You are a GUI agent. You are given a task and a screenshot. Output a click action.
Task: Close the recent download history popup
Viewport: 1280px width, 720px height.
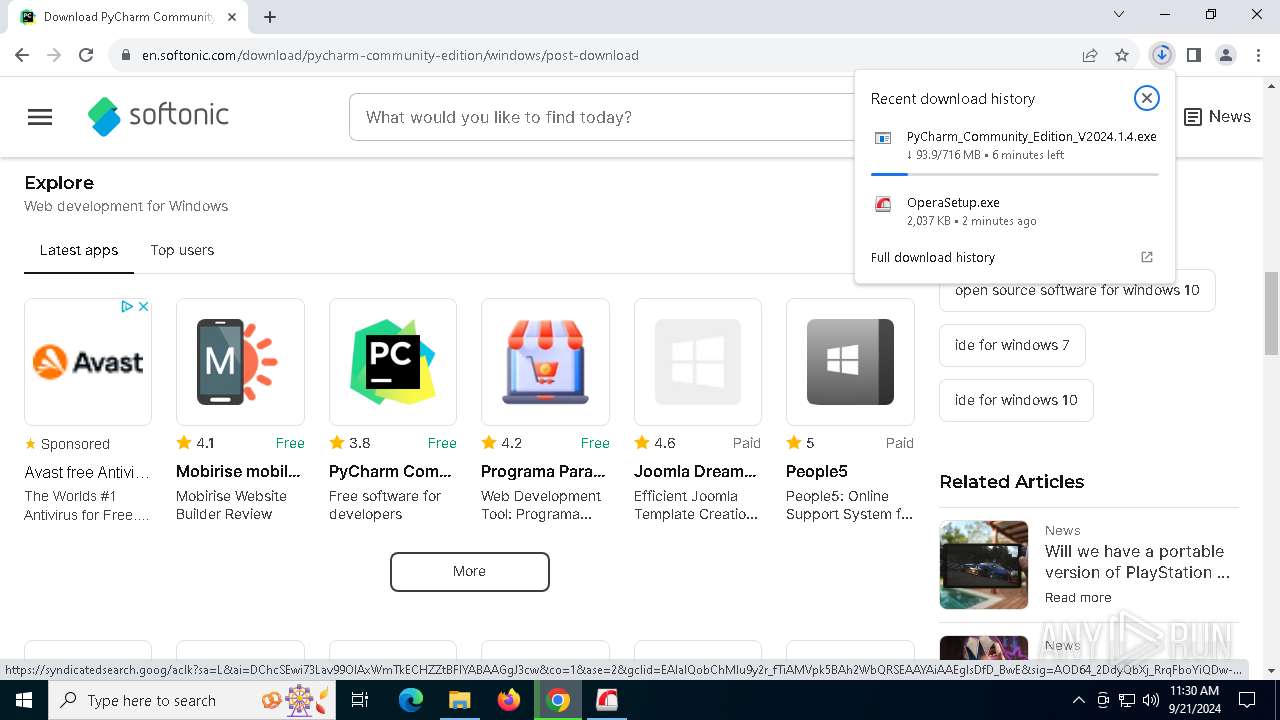pyautogui.click(x=1147, y=98)
